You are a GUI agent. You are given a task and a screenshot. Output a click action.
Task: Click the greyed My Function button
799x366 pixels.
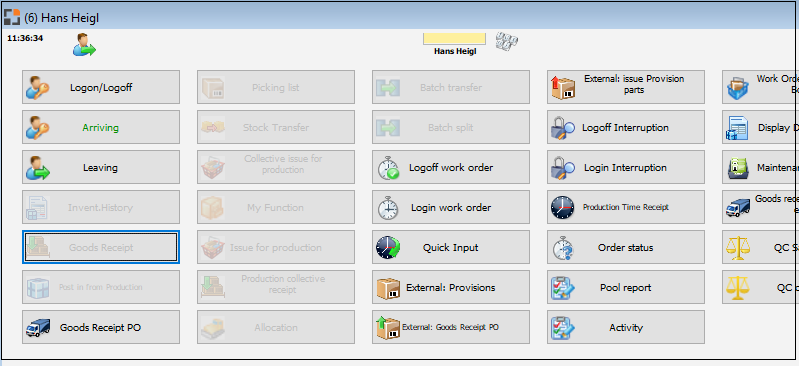[276, 207]
